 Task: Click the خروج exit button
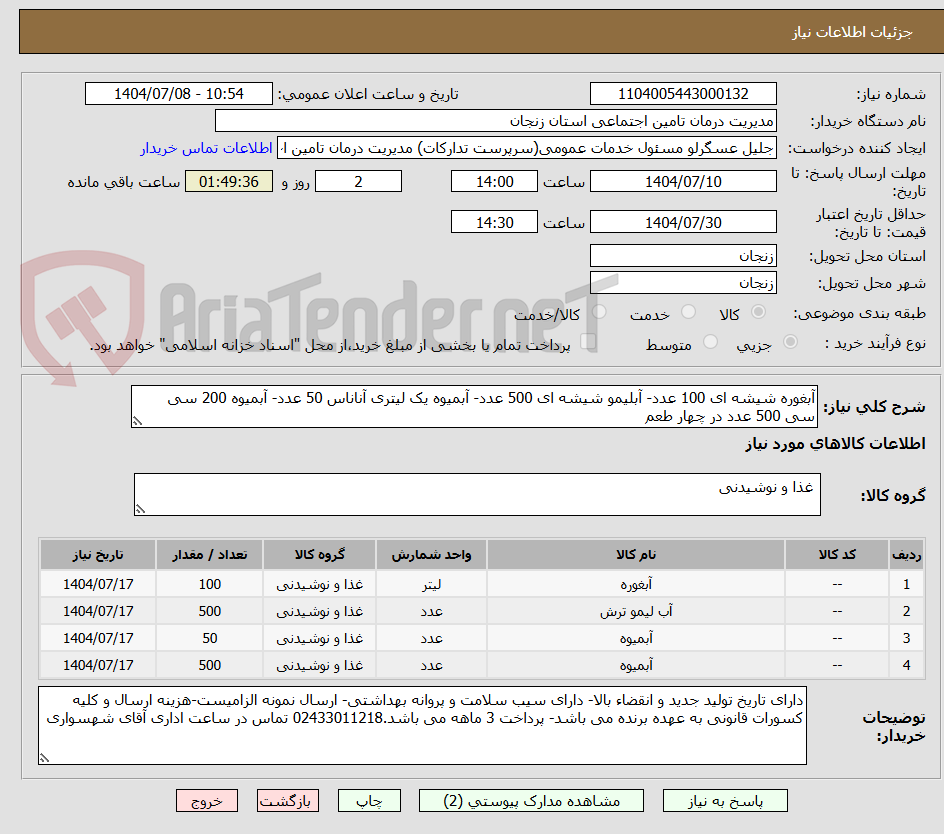click(x=207, y=800)
